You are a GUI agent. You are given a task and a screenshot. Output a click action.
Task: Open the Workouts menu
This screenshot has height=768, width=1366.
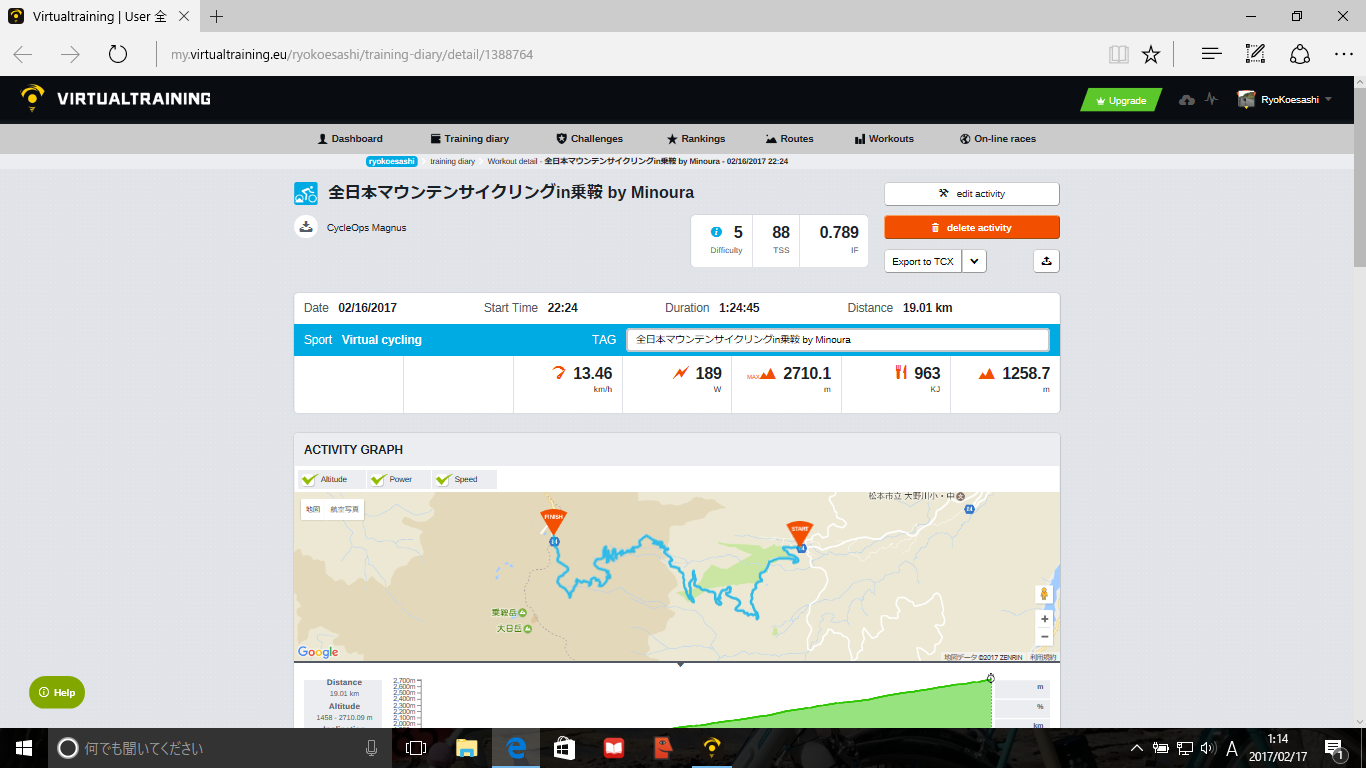[x=884, y=139]
